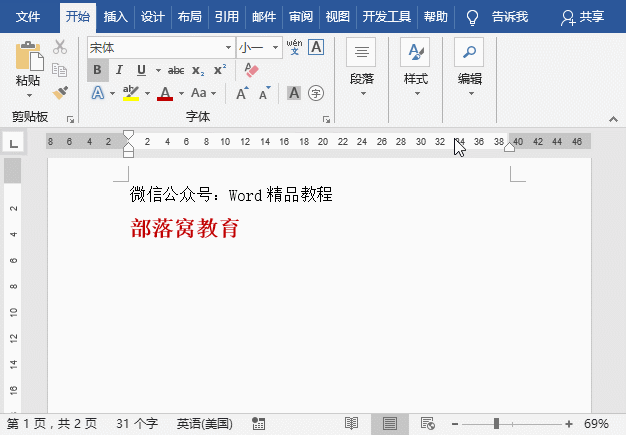
Task: Switch to the 引用 tab
Action: point(227,17)
